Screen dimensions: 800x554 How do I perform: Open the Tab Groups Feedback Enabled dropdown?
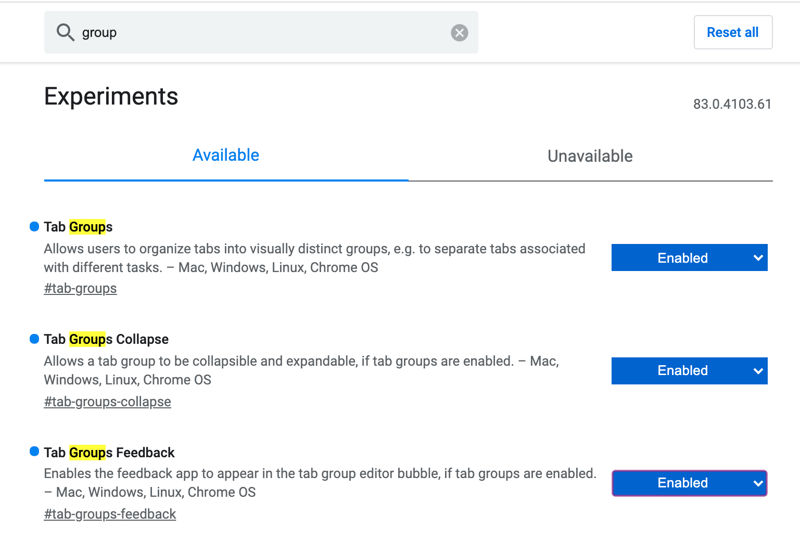[689, 483]
